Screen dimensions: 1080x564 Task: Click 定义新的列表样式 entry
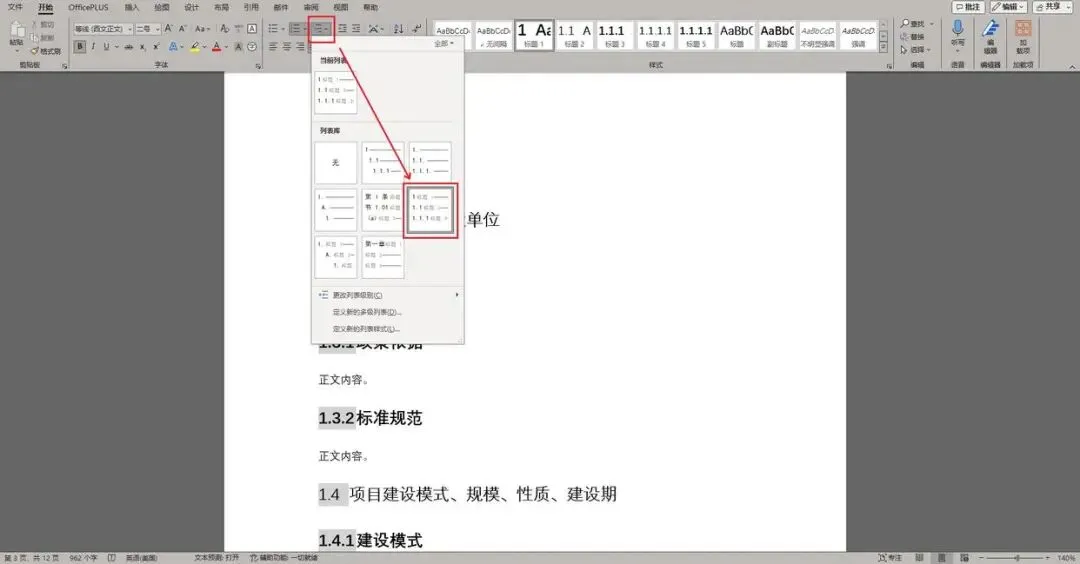(388, 328)
